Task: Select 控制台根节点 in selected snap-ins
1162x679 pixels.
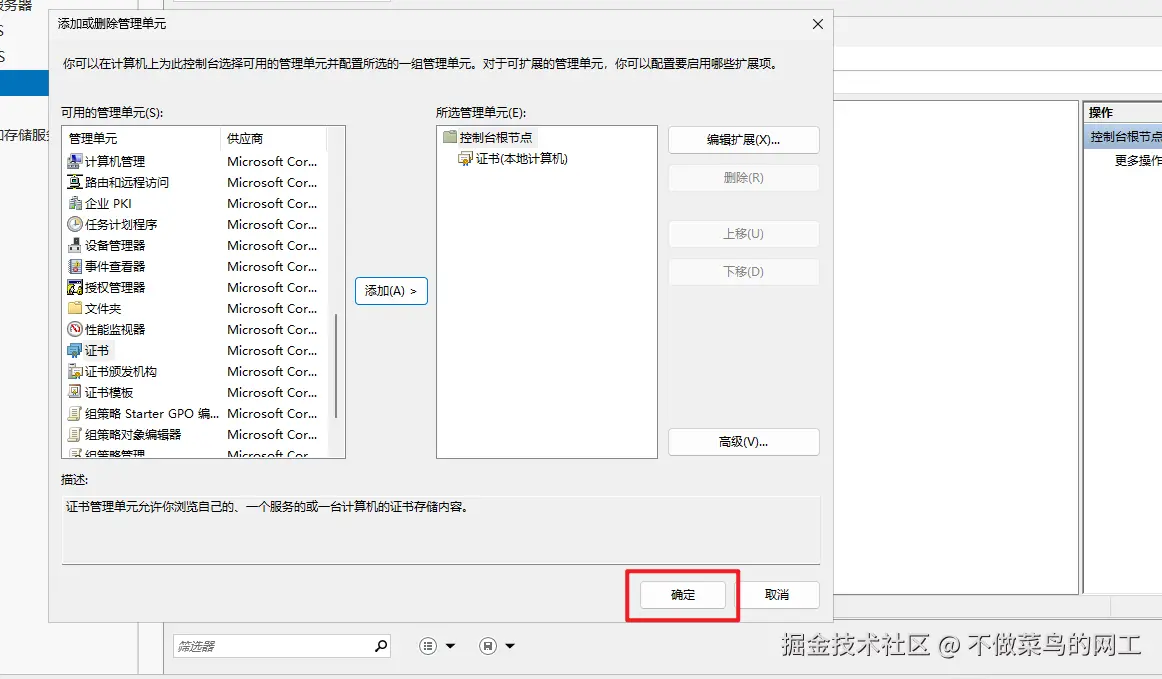Action: point(495,137)
